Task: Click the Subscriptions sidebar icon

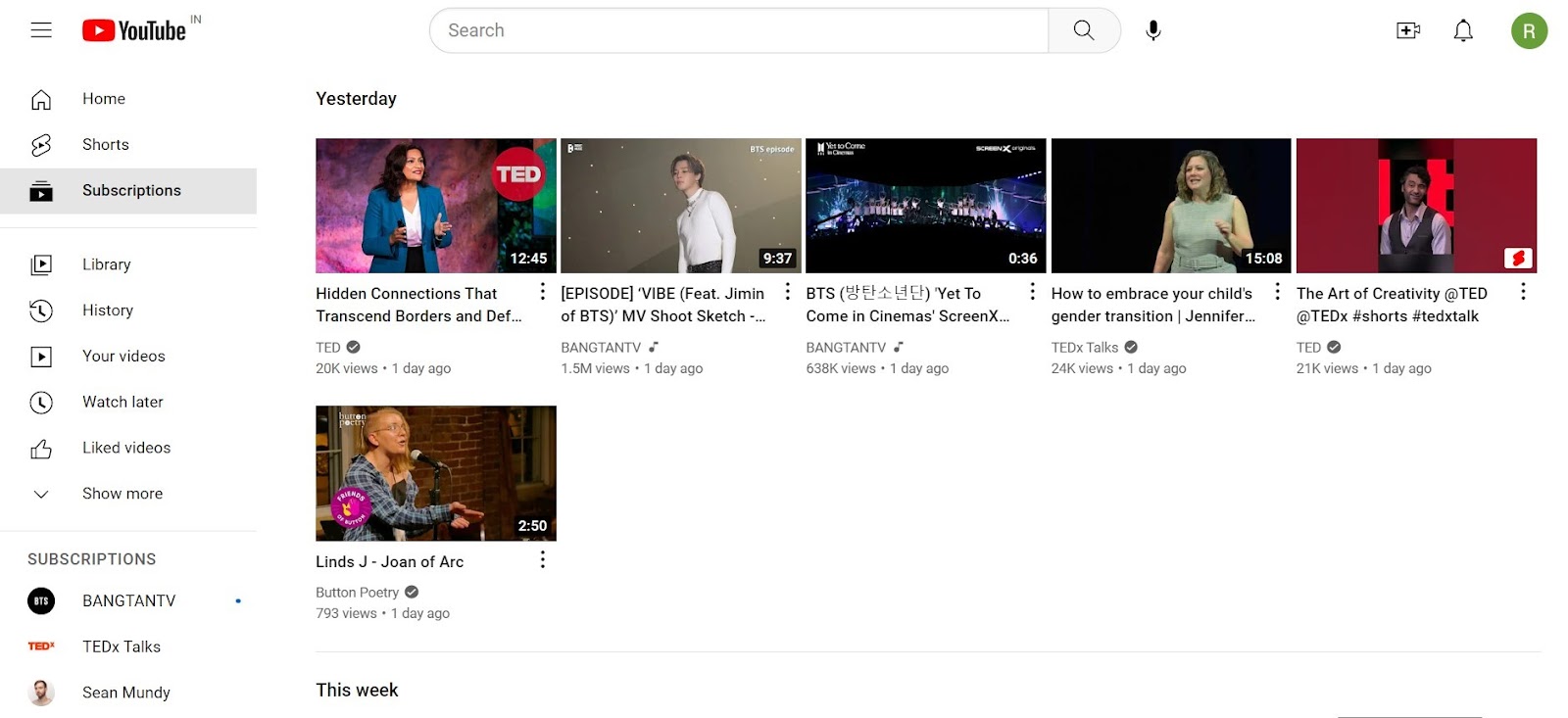Action: (41, 191)
